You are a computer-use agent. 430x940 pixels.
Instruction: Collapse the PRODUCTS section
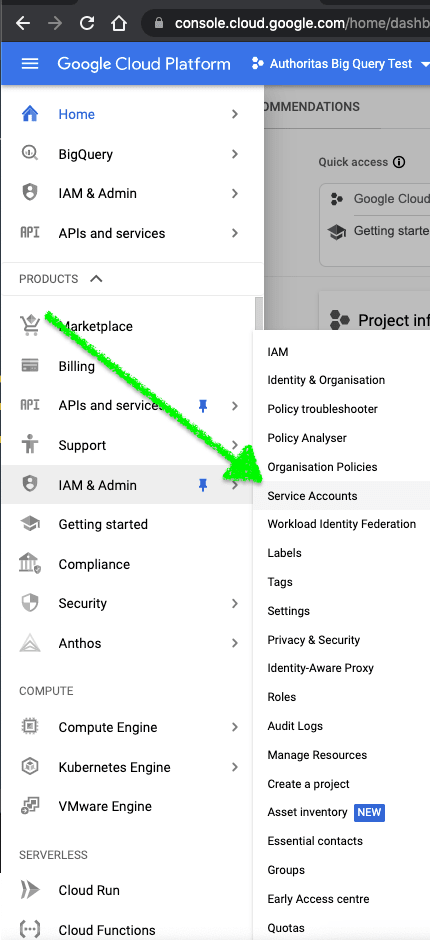click(96, 279)
